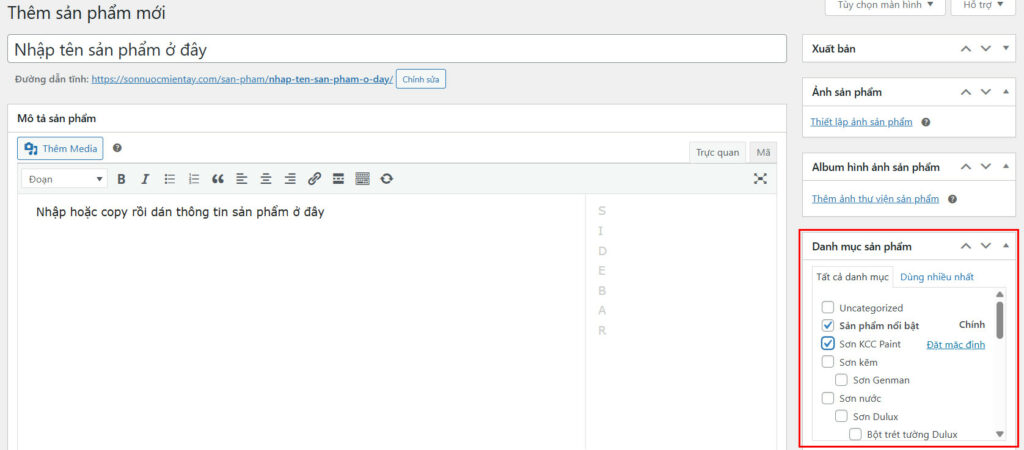The height and width of the screenshot is (450, 1024).
Task: Toggle the extended toolbar (kitchen sink)
Action: pos(362,179)
